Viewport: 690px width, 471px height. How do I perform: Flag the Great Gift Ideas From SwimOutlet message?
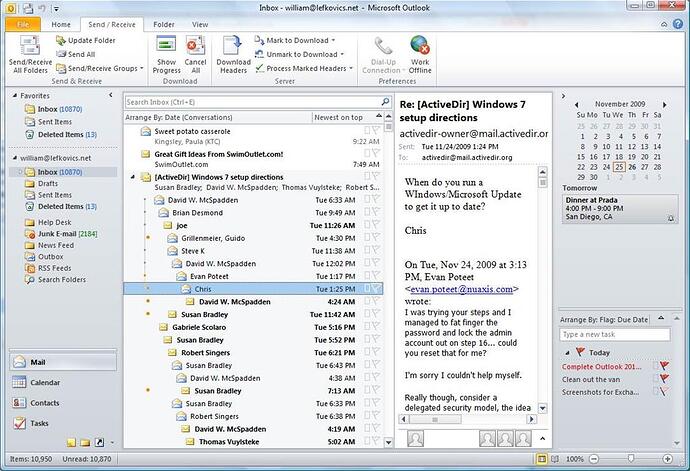[376, 153]
